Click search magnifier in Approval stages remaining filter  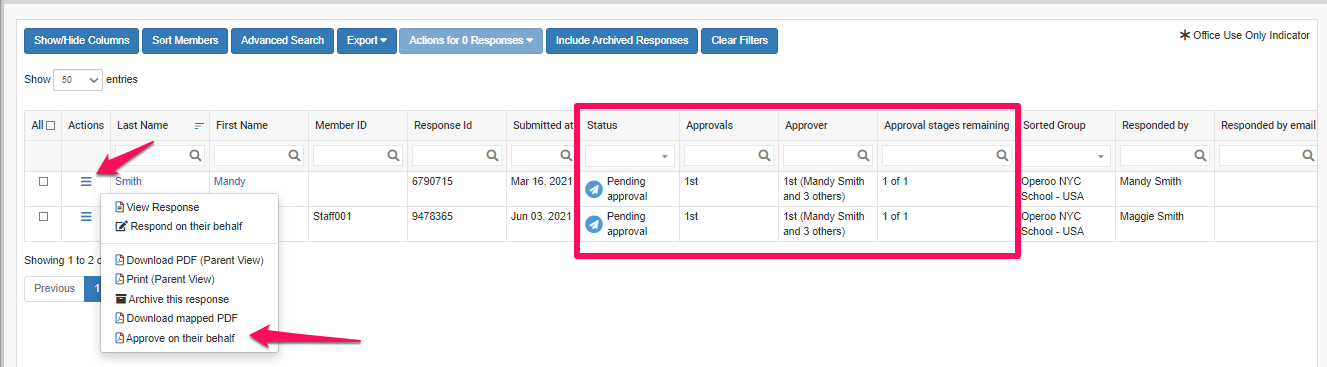tap(1002, 156)
